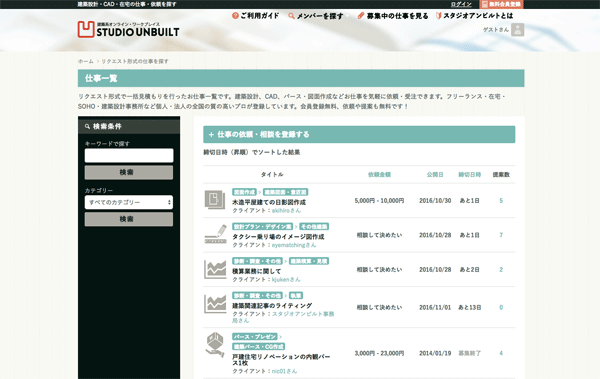The image size is (600, 379).
Task: Click proposal count 0 for ライティング job
Action: point(501,307)
